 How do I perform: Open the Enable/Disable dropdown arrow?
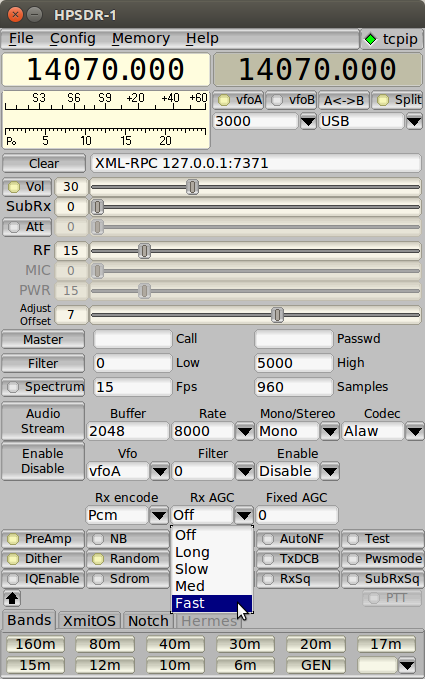tap(330, 471)
